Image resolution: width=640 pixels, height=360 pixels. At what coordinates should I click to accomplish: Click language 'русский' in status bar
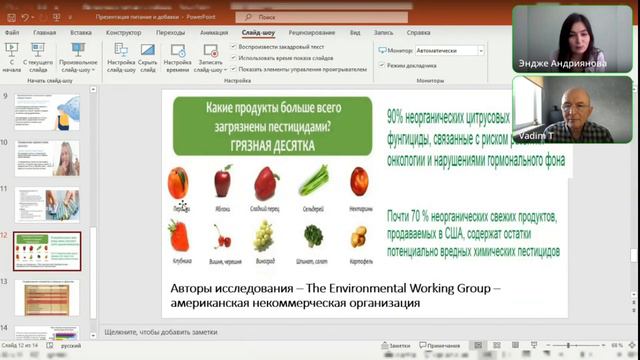pyautogui.click(x=71, y=346)
